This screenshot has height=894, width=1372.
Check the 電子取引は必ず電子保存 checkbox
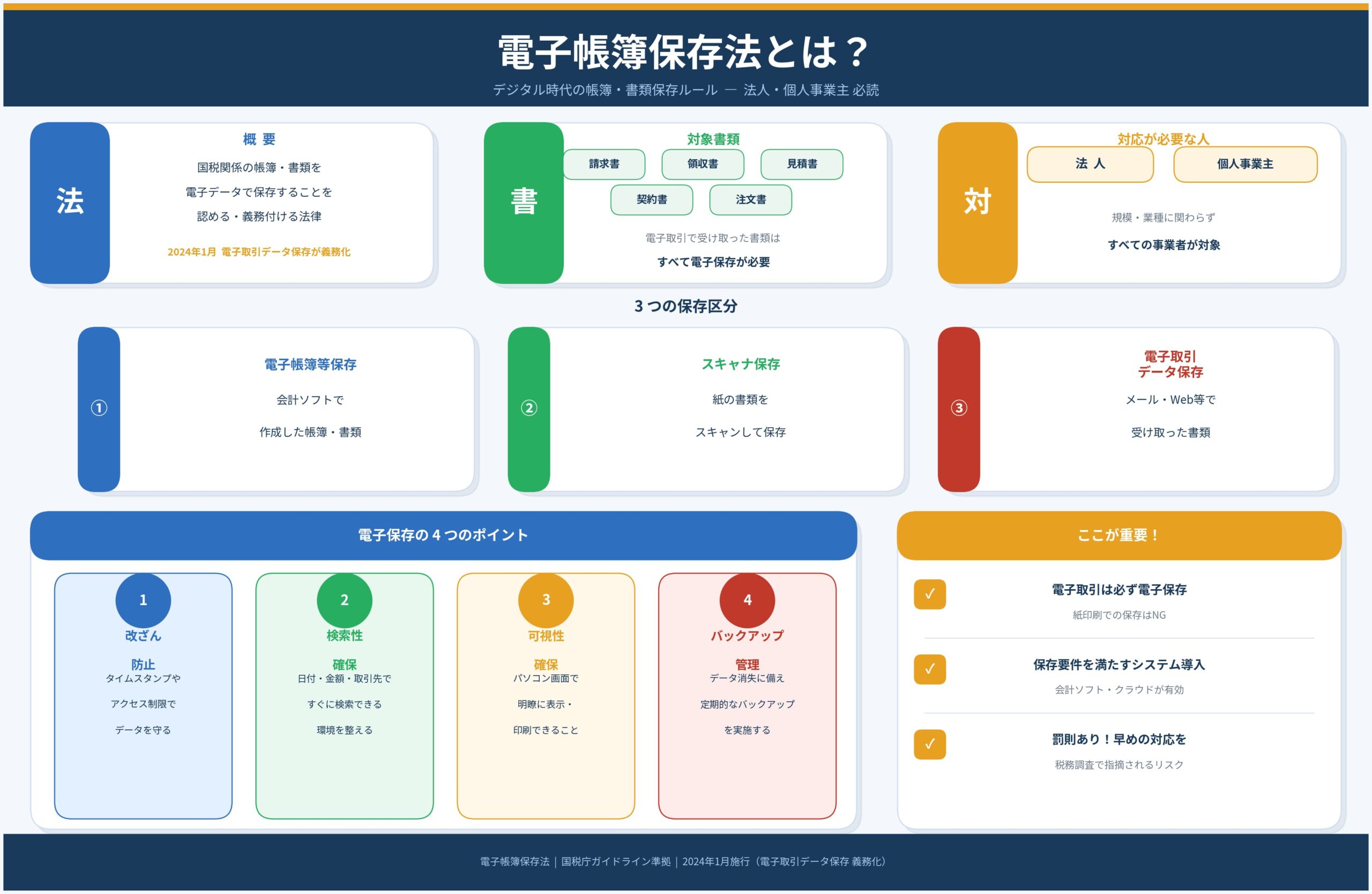tap(930, 595)
